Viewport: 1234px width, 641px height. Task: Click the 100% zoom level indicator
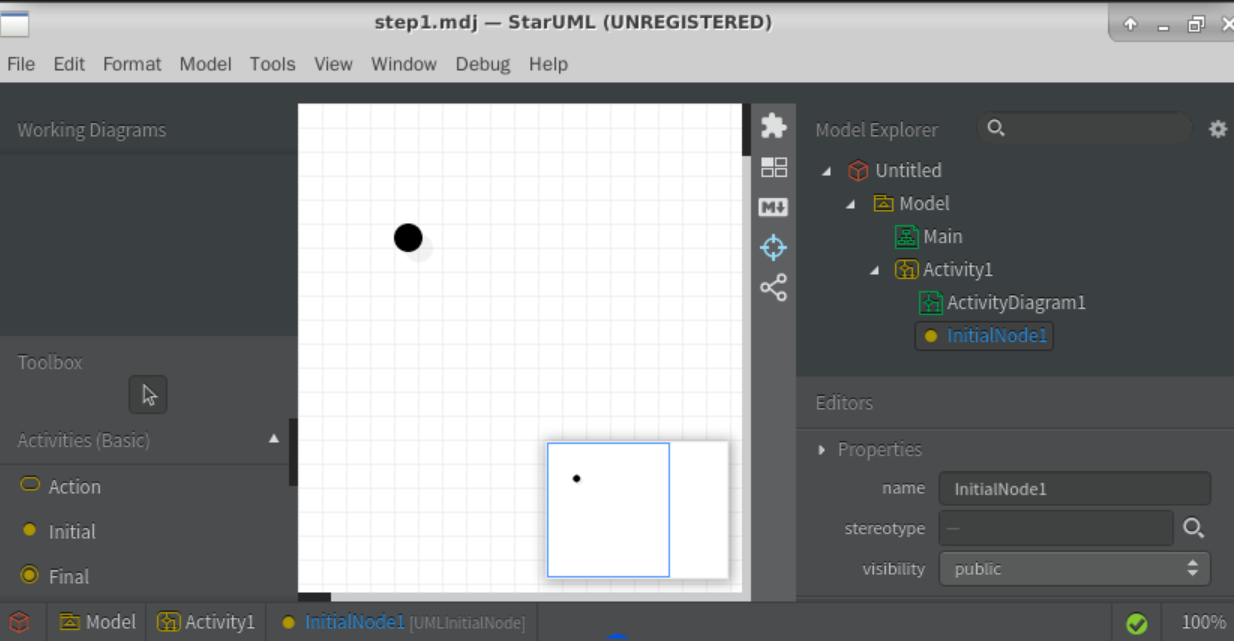coord(1203,622)
